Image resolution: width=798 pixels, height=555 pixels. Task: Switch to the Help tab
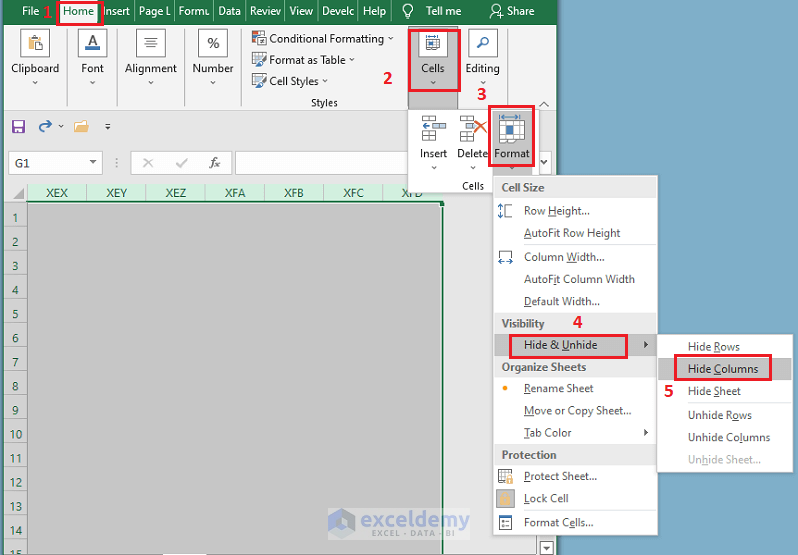374,11
